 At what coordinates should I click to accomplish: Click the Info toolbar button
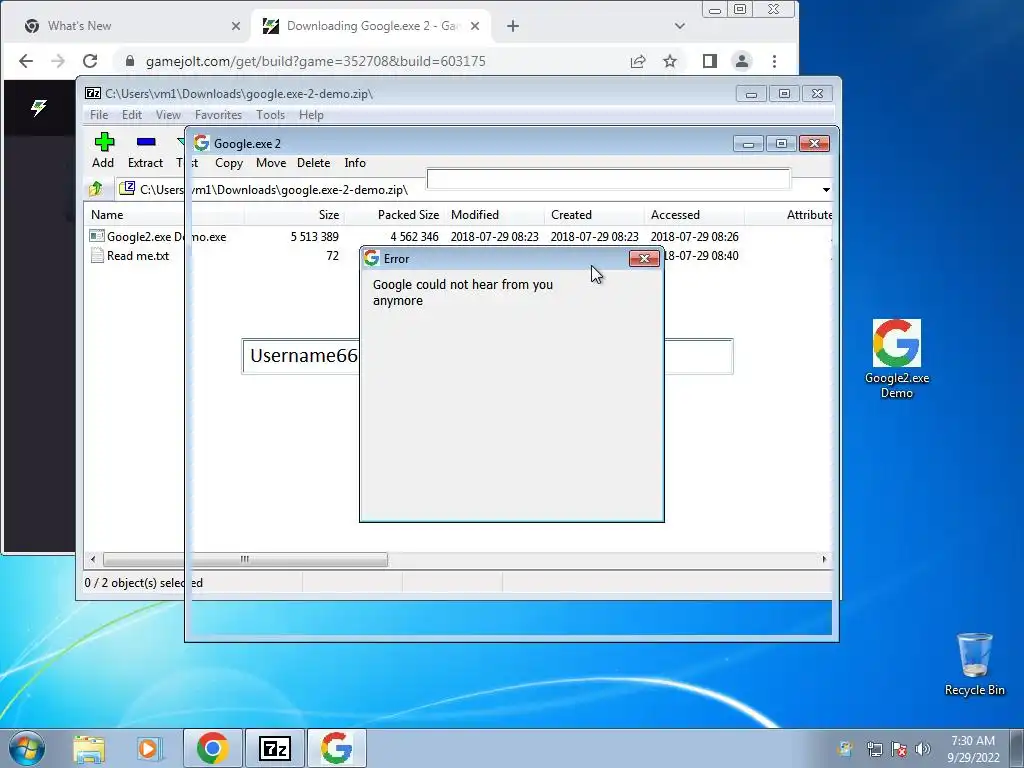[355, 163]
